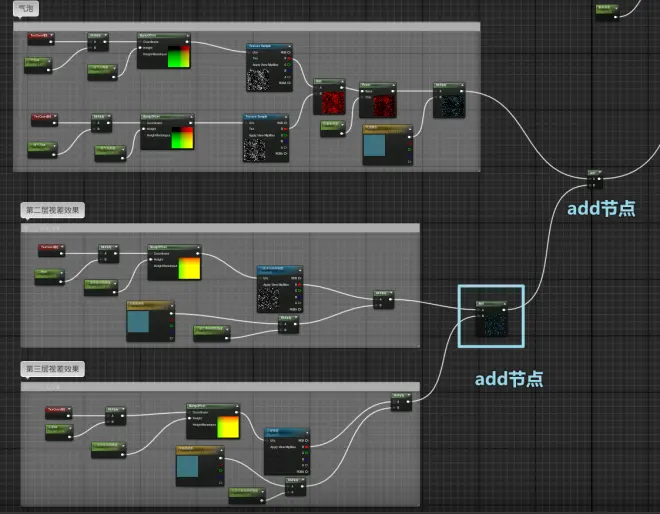The image size is (660, 514).
Task: Select BumpOffset node header in 第三层视差效果 group
Action: click(213, 406)
